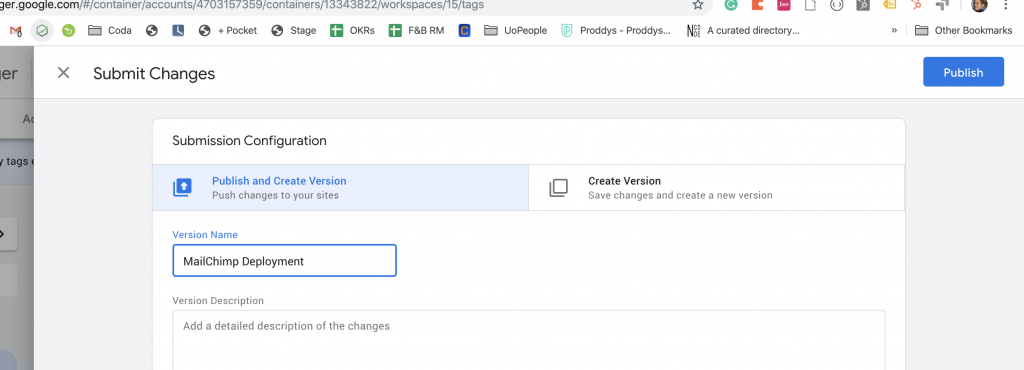Click the Version Description text area
1024x370 pixels.
(x=528, y=340)
